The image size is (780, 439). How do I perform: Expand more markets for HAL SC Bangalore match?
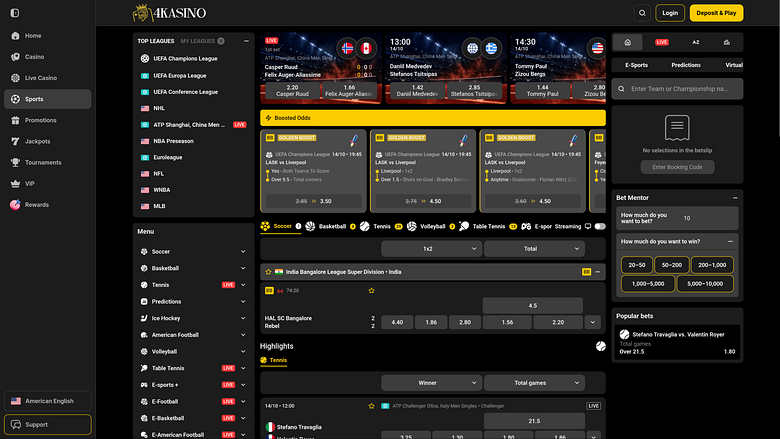click(x=592, y=322)
